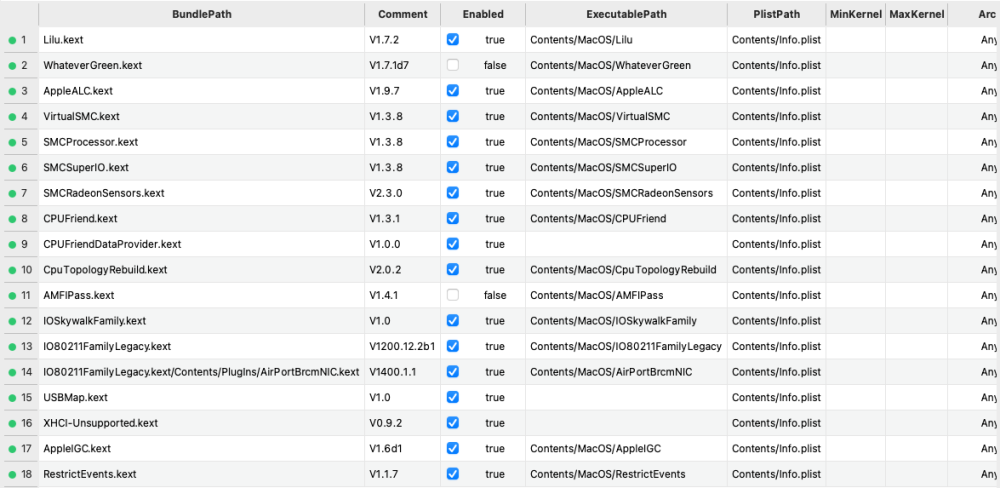Click green status dot for AppleIGC.kext row
The image size is (1000, 488).
tap(11, 448)
